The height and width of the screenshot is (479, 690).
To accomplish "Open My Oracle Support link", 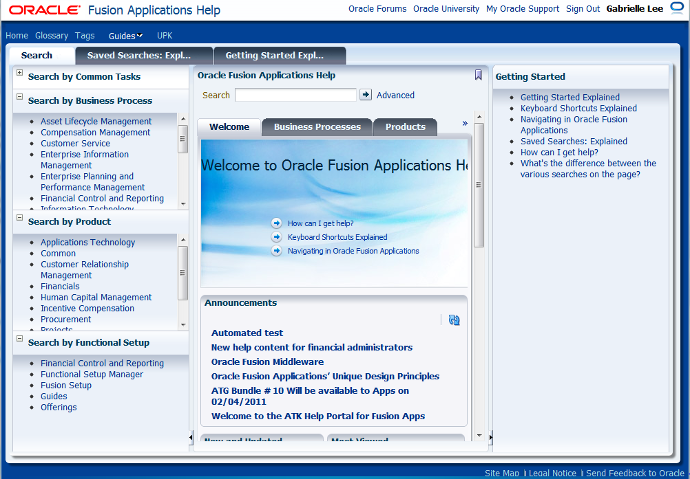I will 522,9.
